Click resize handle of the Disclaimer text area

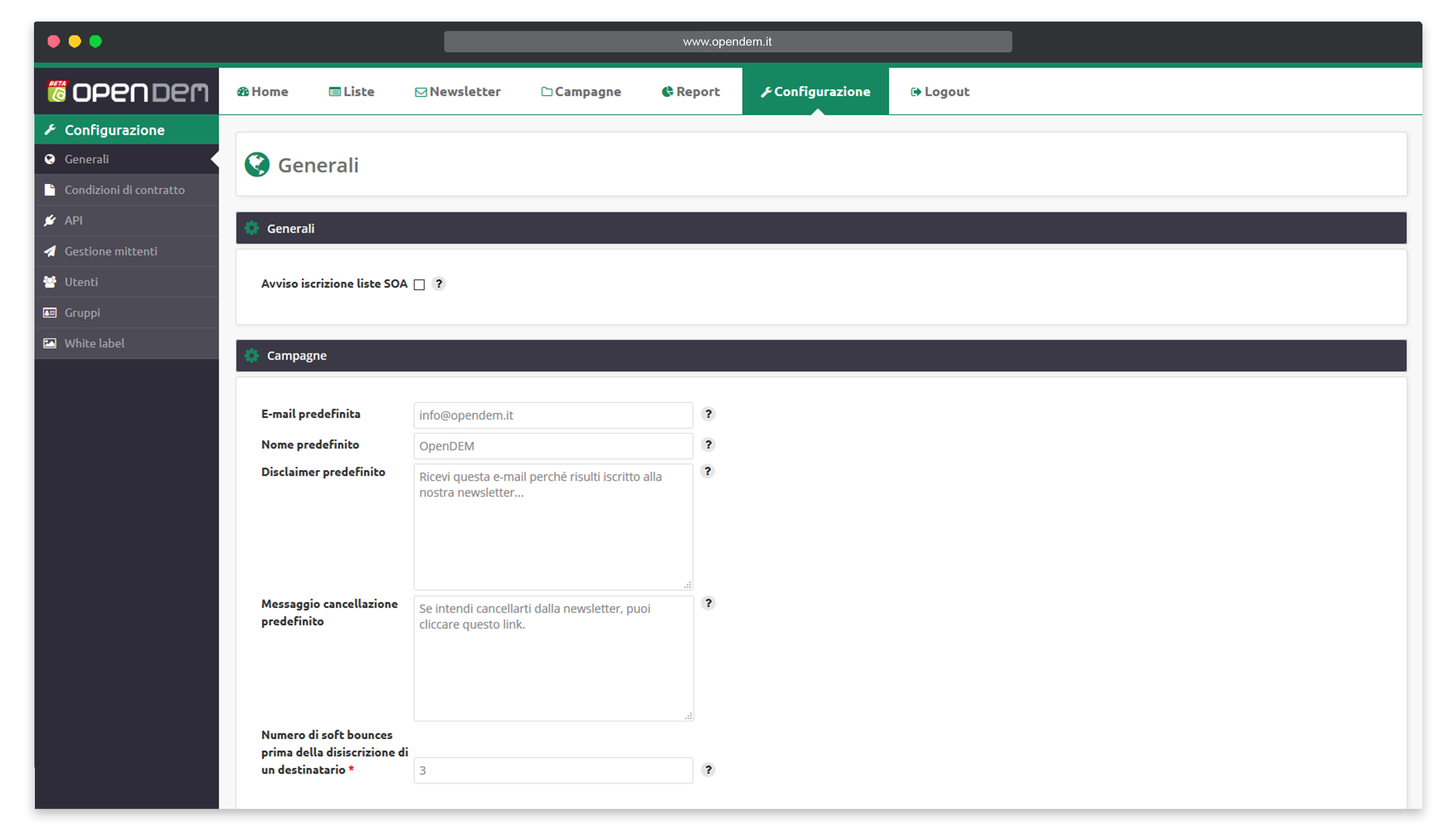click(687, 585)
